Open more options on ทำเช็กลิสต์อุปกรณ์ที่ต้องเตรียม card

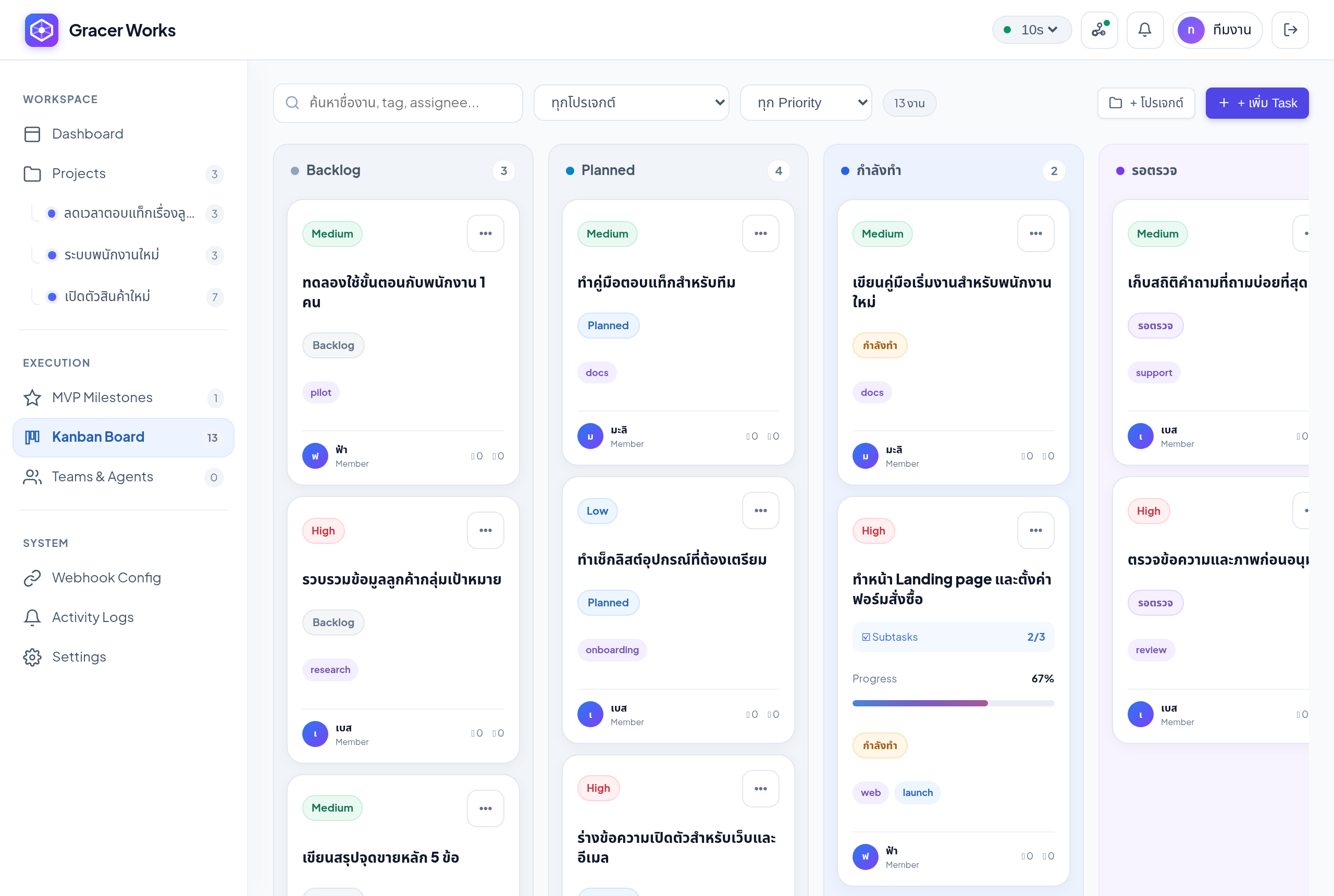point(760,511)
